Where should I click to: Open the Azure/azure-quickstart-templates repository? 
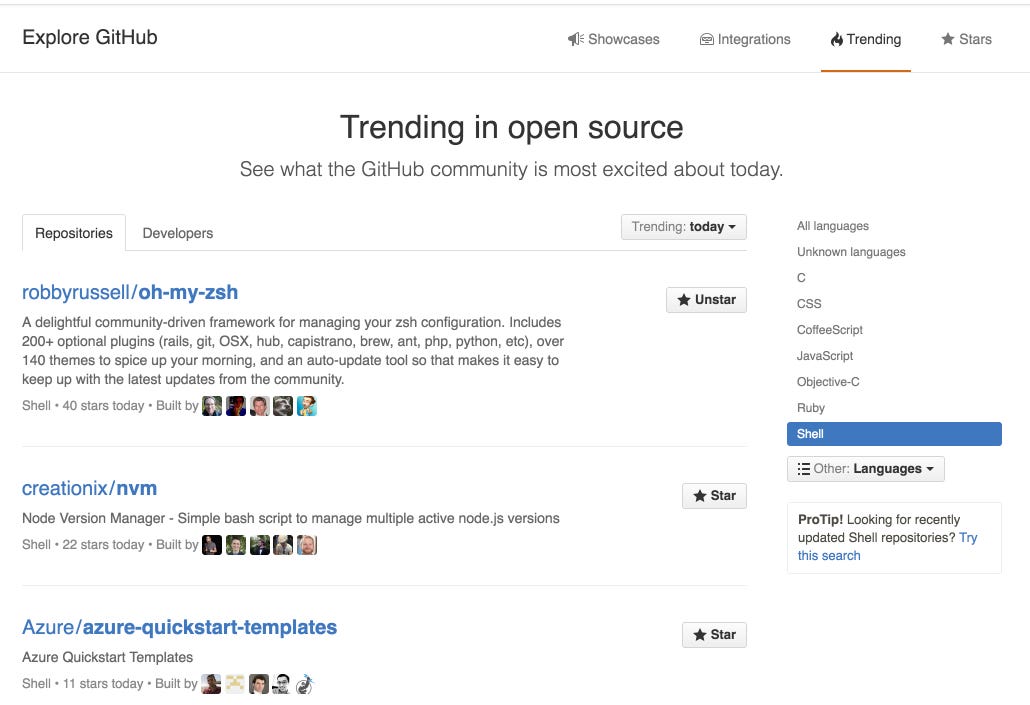click(179, 627)
